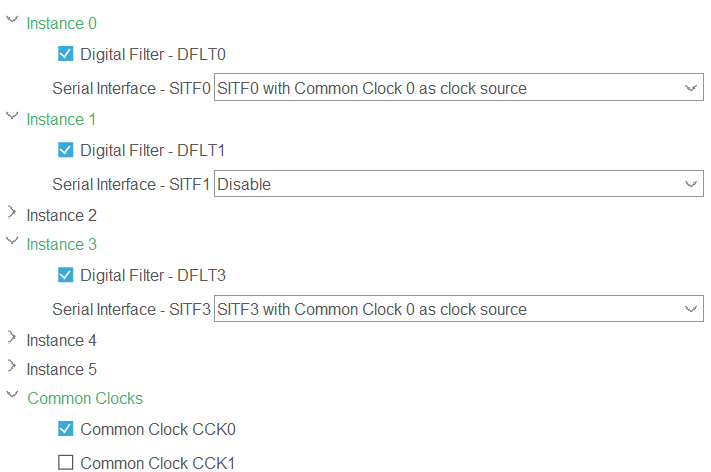Enable Common Clock CCK1 checkbox
This screenshot has width=711, height=472.
click(66, 463)
